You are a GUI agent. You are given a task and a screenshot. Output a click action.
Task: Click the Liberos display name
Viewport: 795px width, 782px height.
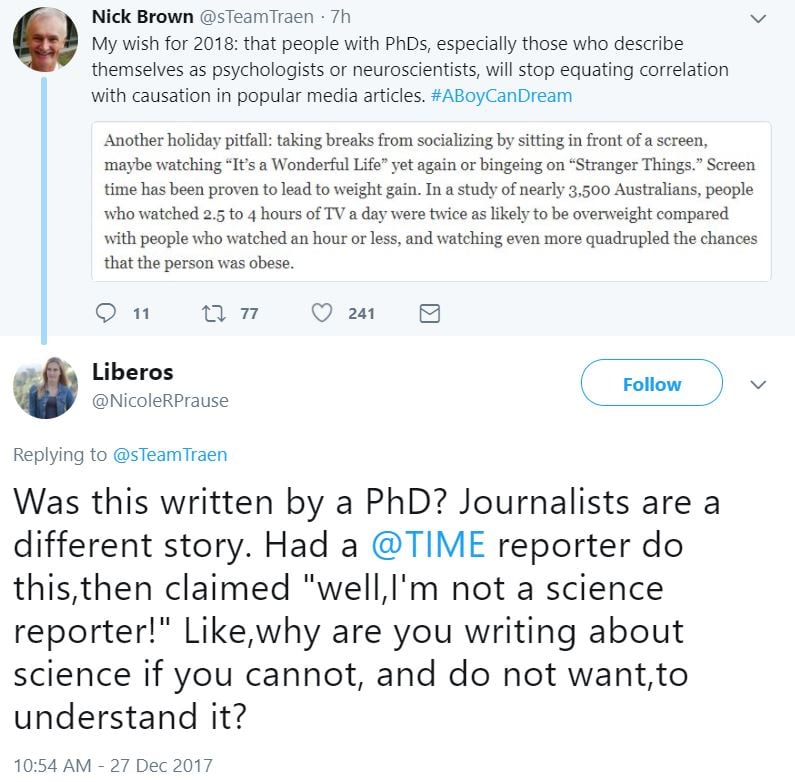click(x=132, y=372)
